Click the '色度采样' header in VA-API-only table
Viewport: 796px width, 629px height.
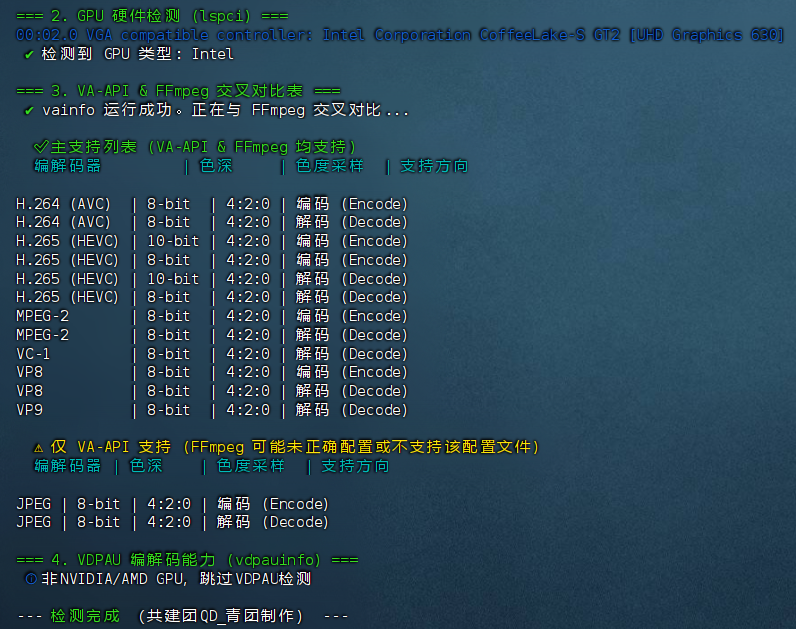pyautogui.click(x=251, y=466)
